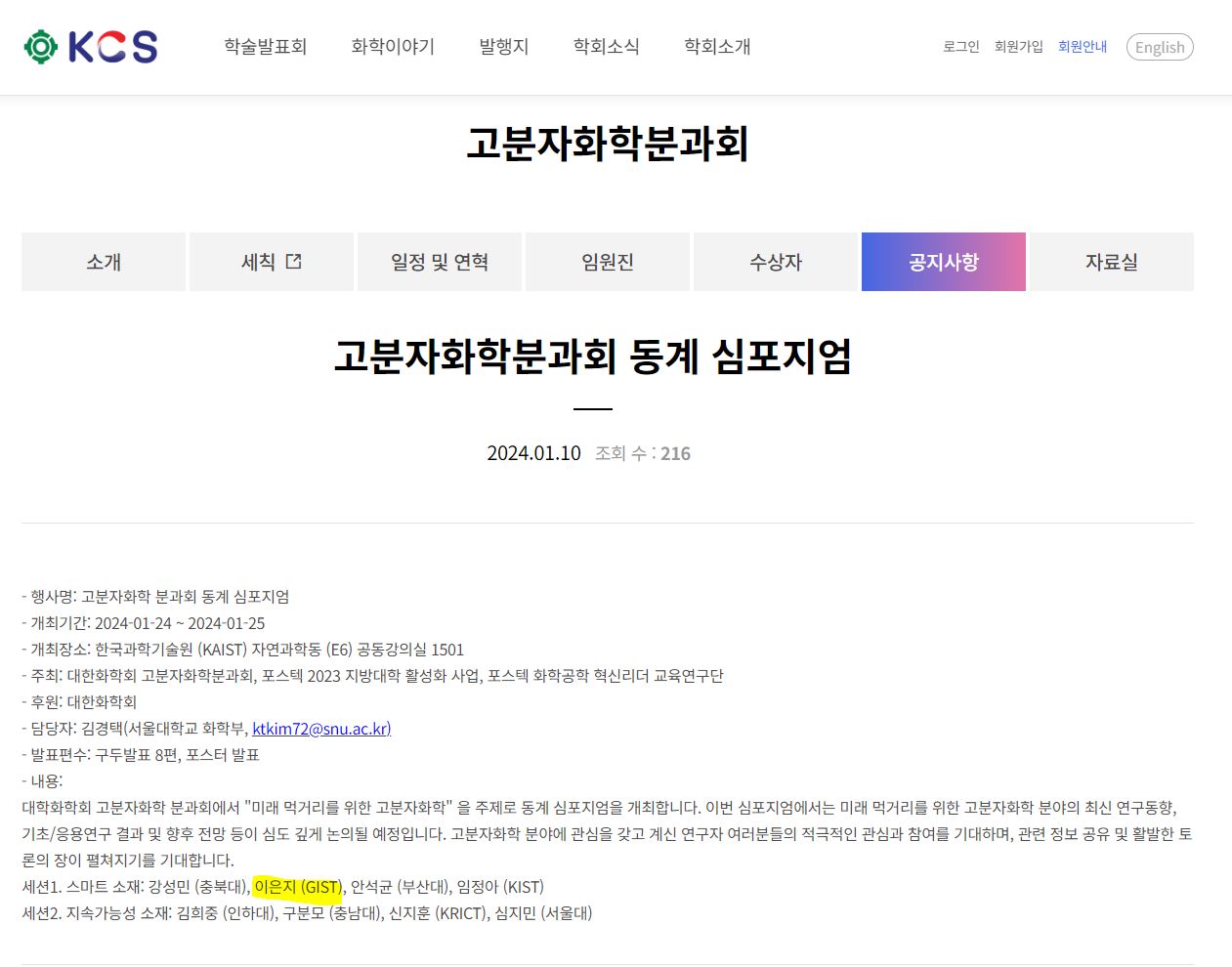Open the 발행지 menu
Viewport: 1232px width, 967px height.
coord(504,47)
